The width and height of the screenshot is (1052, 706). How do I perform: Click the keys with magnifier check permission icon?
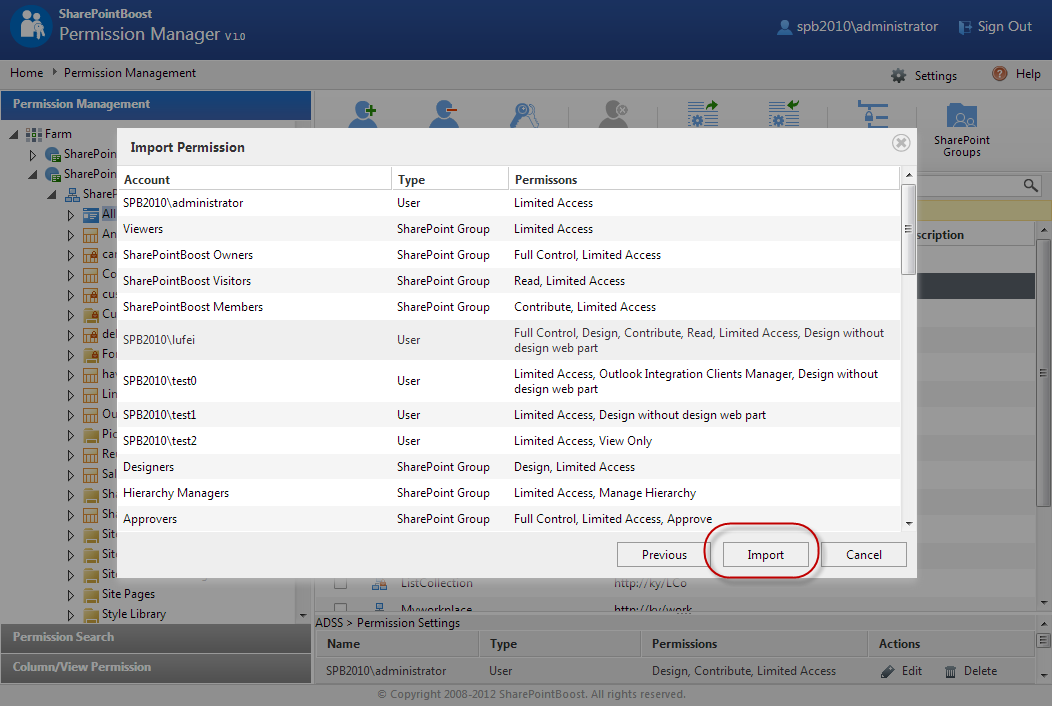pos(524,114)
